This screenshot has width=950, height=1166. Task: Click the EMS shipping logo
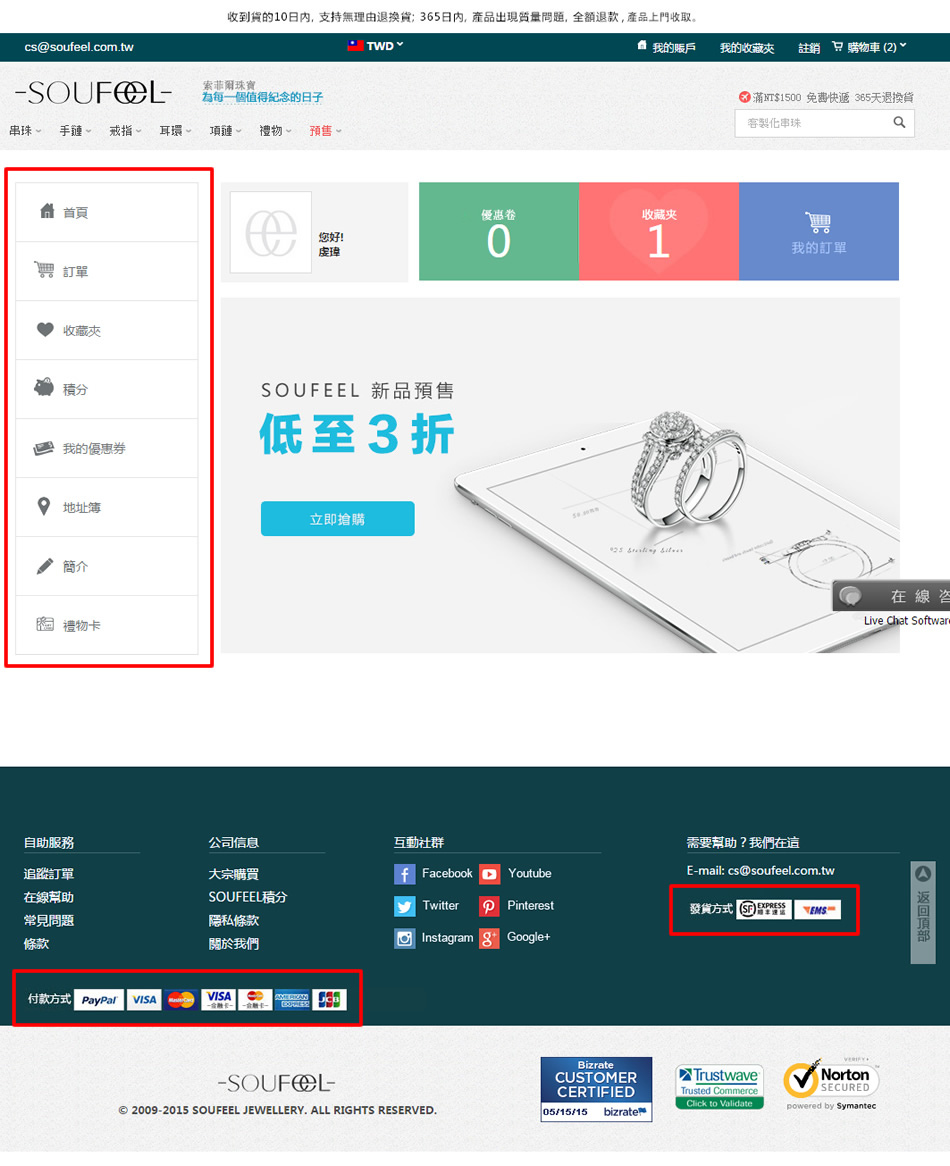tap(818, 909)
